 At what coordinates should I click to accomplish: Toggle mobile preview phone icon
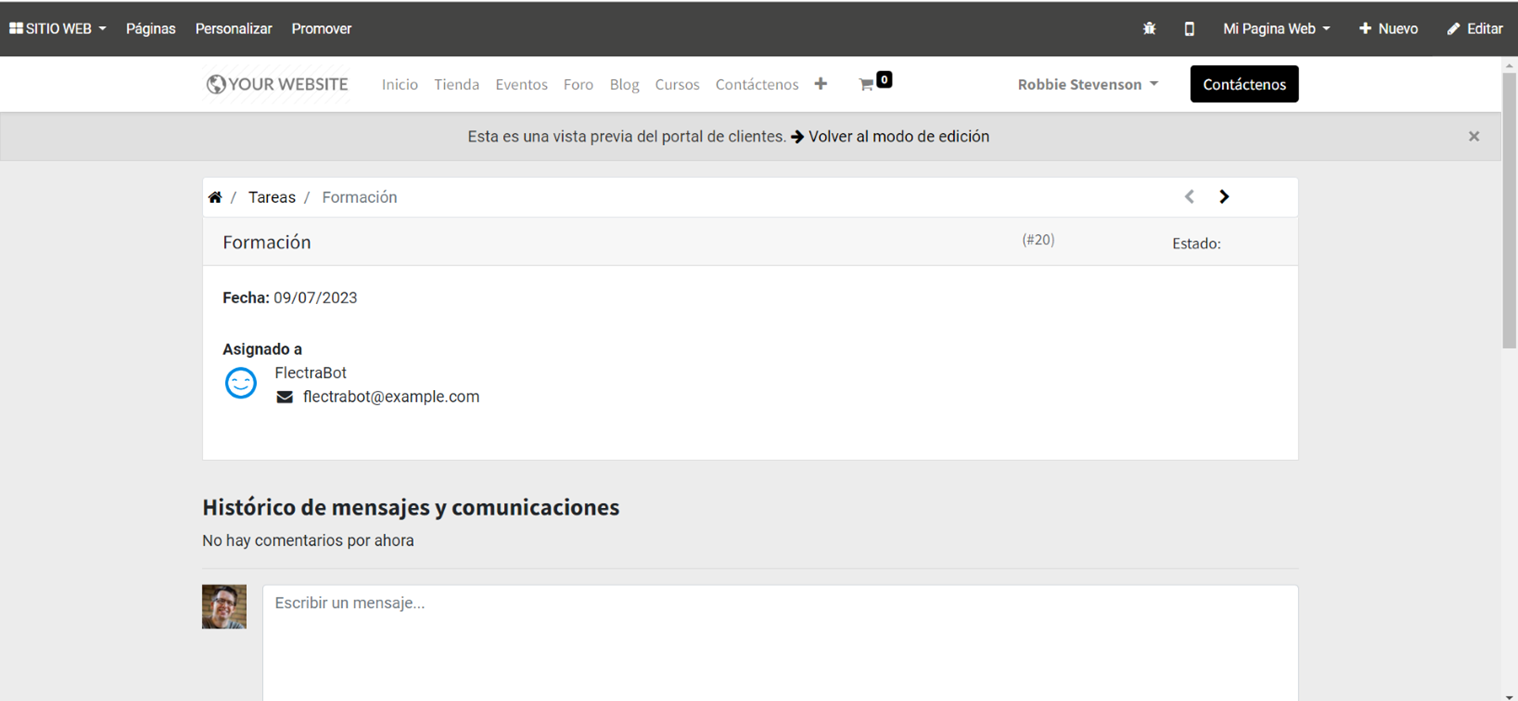1189,29
